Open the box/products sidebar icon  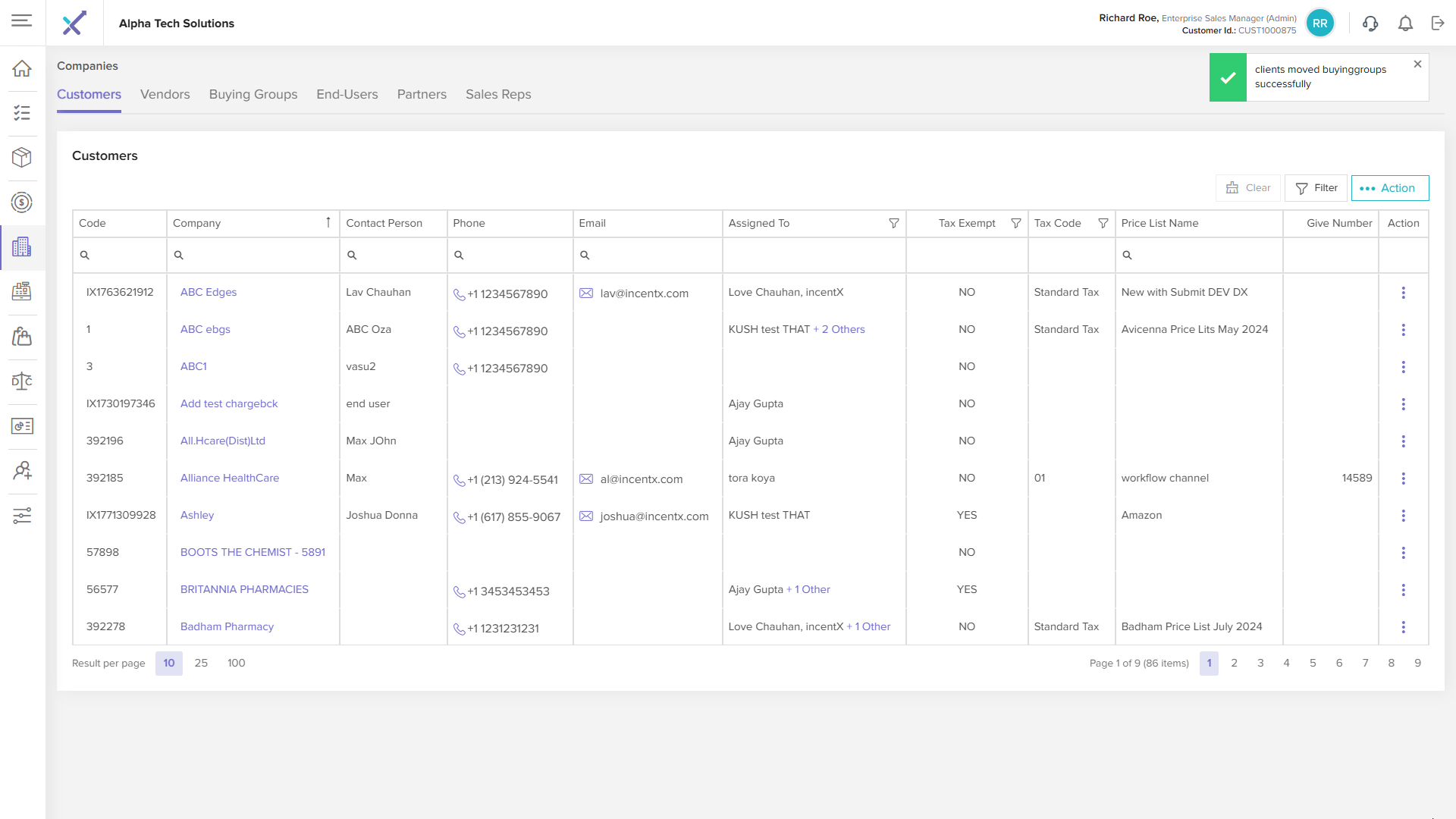click(22, 157)
